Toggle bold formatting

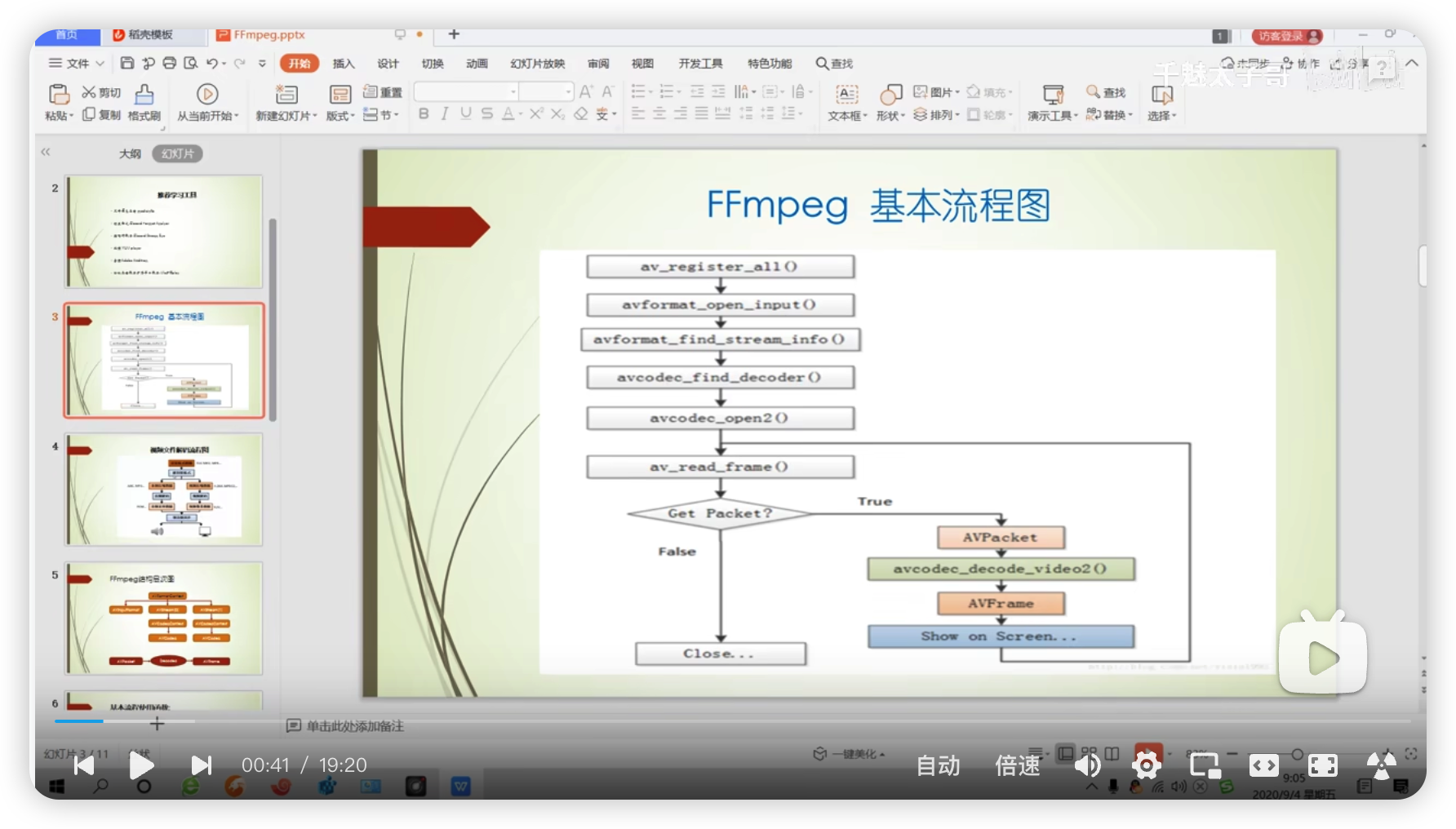[424, 114]
